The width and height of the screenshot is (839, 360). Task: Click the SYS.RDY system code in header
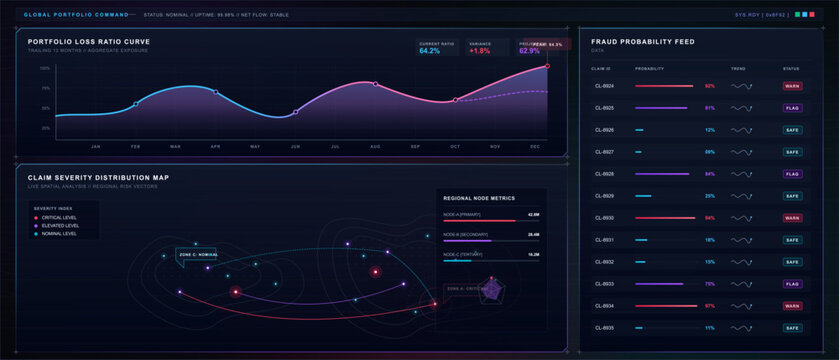coord(762,15)
